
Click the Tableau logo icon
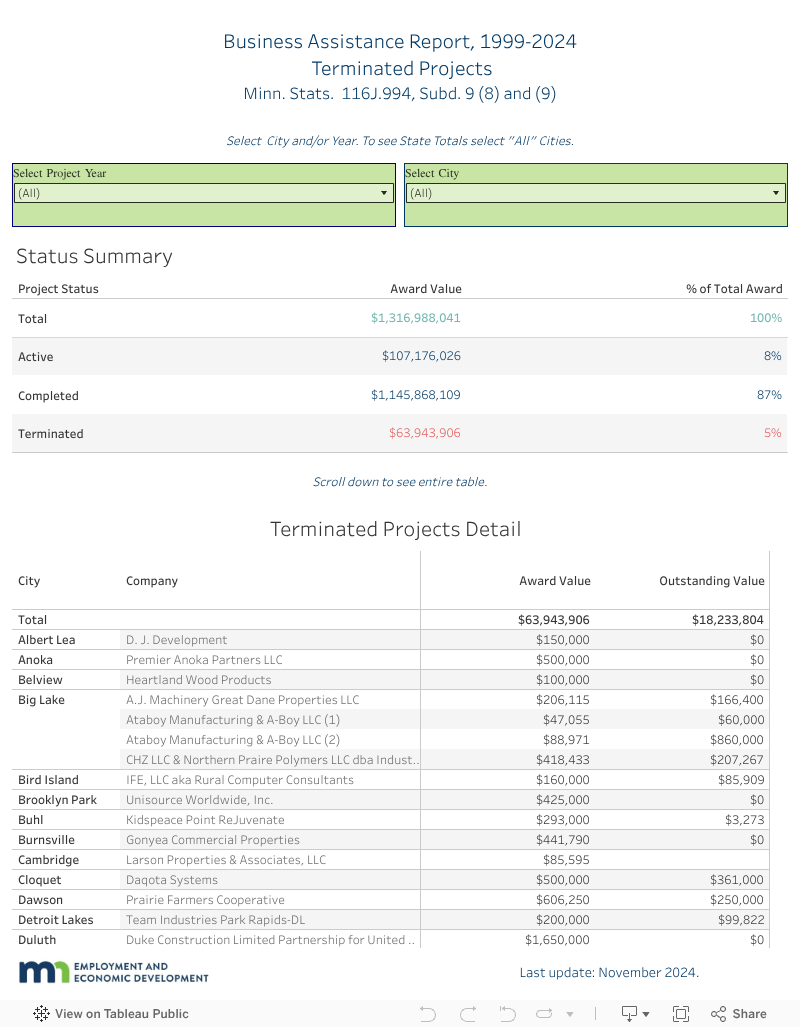coord(41,1013)
